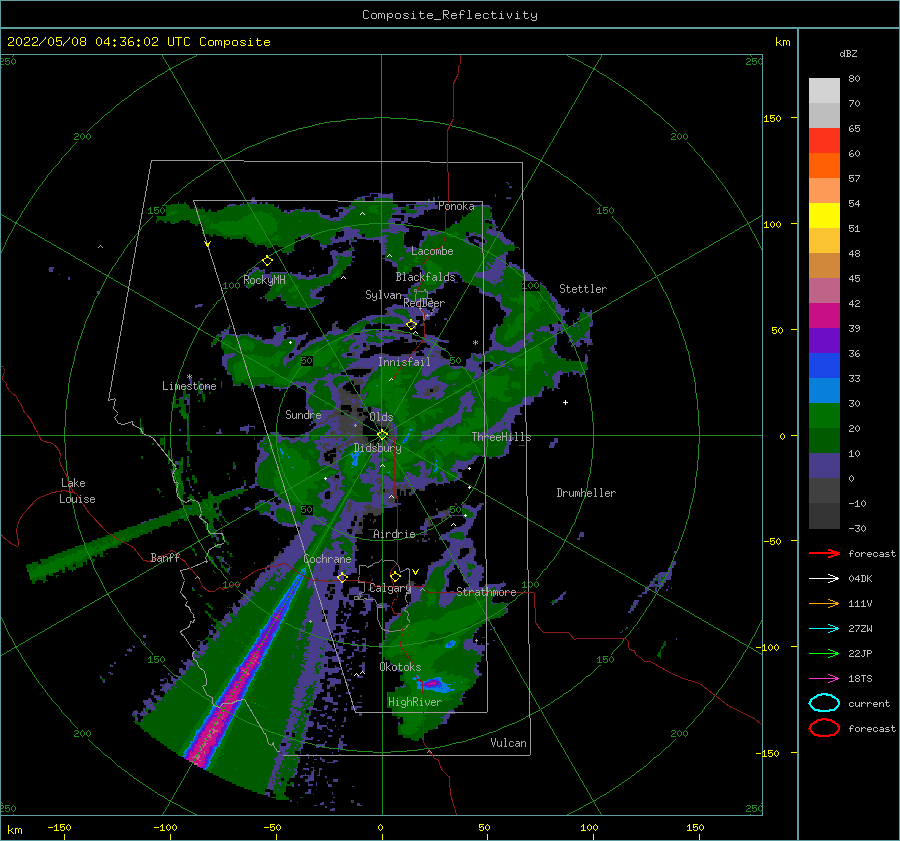
Task: Click the radar site diamond at map center
Action: [x=382, y=435]
